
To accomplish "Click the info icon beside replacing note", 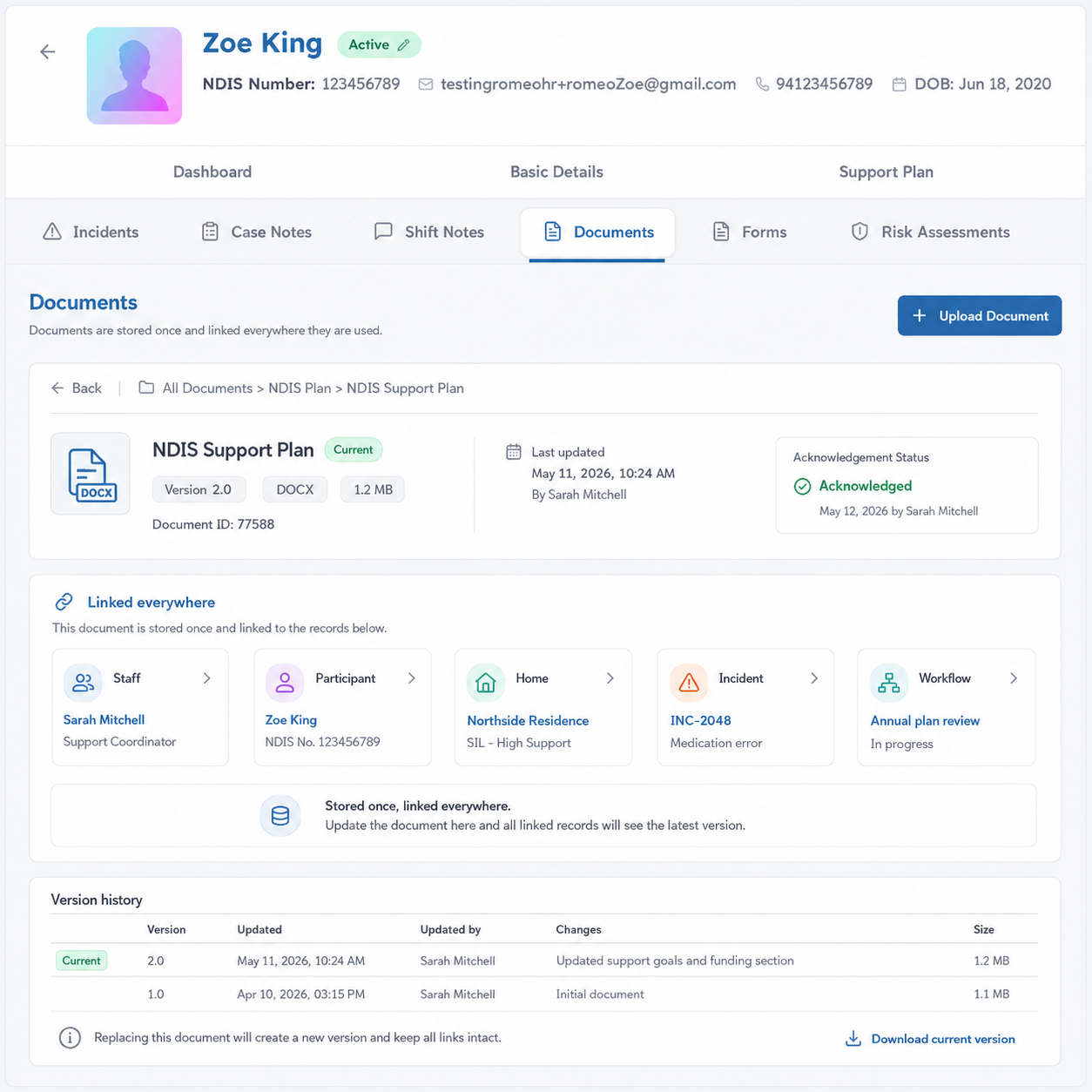I will tap(70, 1038).
